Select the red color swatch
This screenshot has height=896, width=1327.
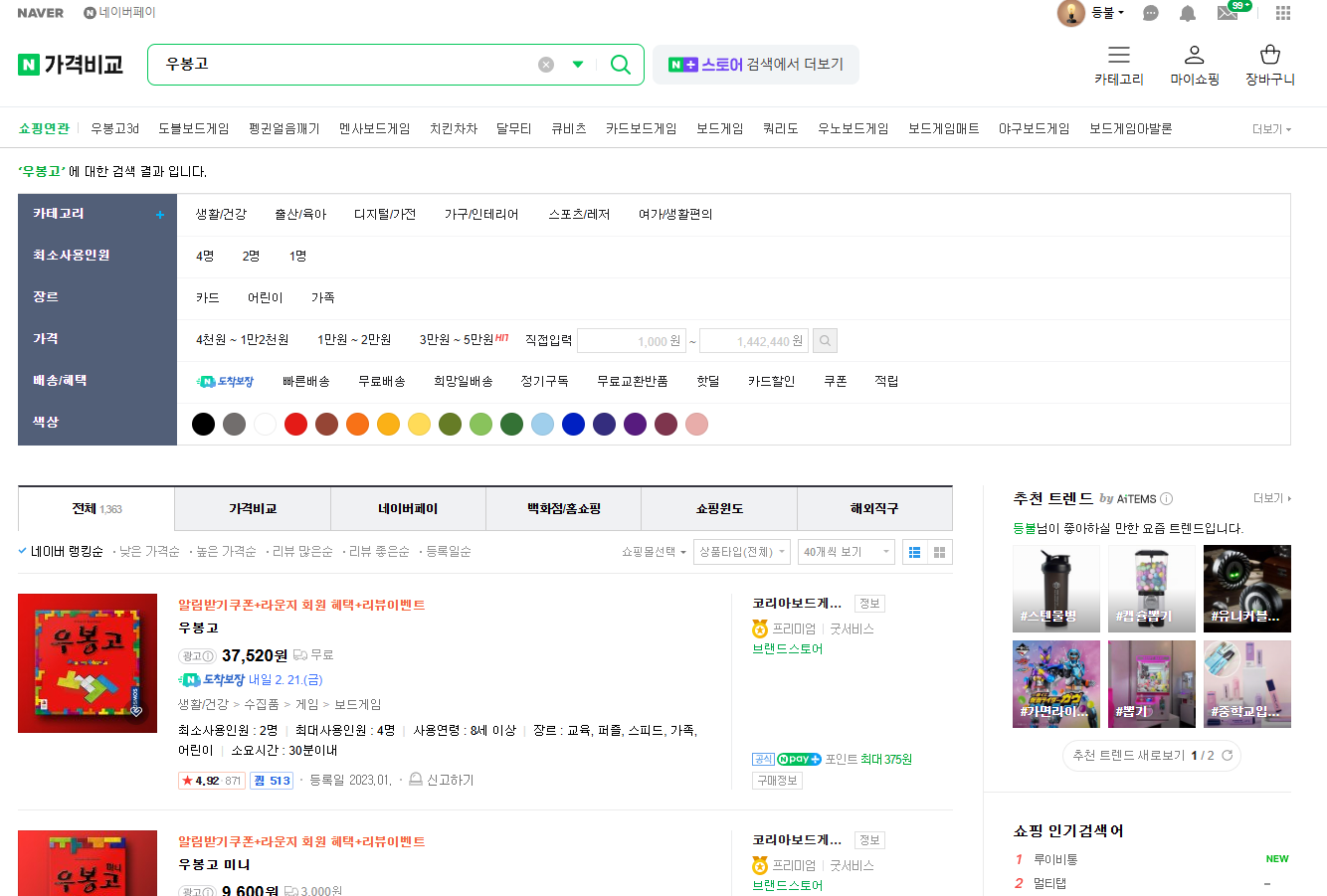pyautogui.click(x=295, y=425)
